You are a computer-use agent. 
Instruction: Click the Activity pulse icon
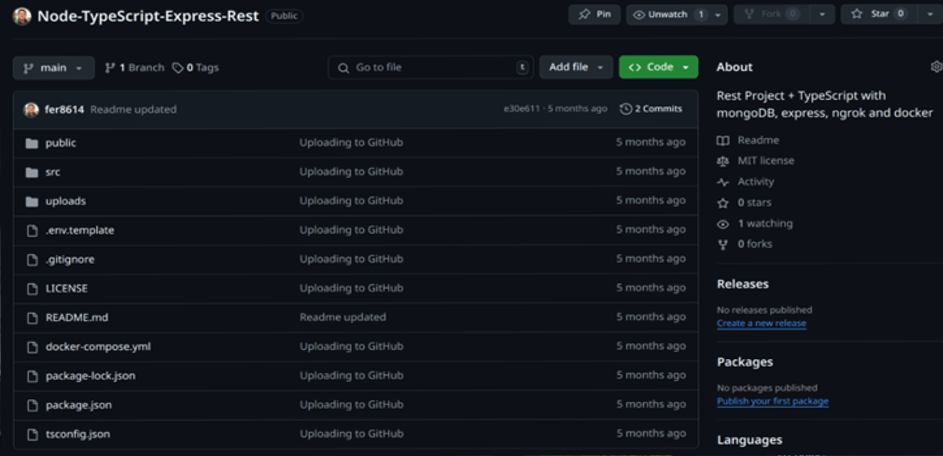[723, 182]
